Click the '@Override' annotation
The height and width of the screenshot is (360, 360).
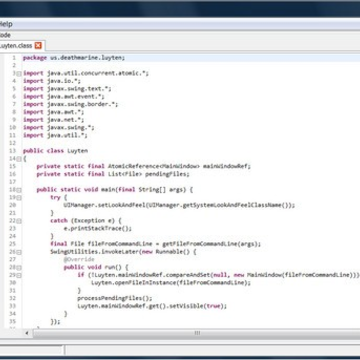(79, 259)
